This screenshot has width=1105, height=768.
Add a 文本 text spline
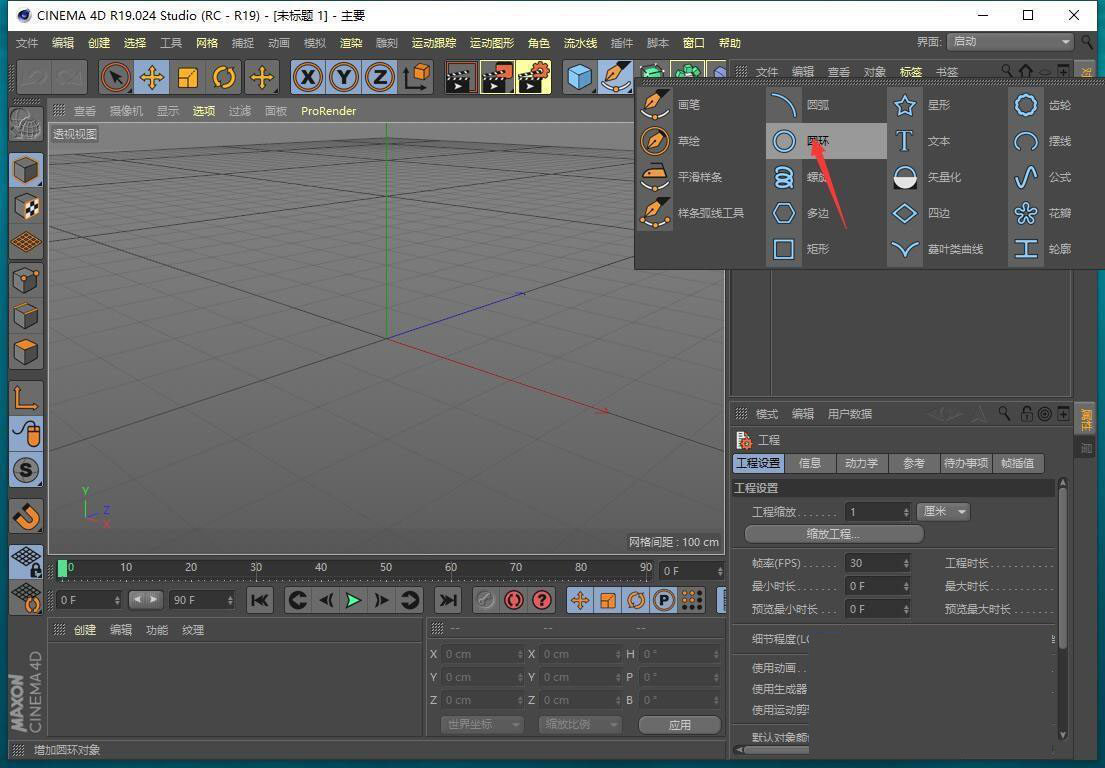tap(947, 141)
